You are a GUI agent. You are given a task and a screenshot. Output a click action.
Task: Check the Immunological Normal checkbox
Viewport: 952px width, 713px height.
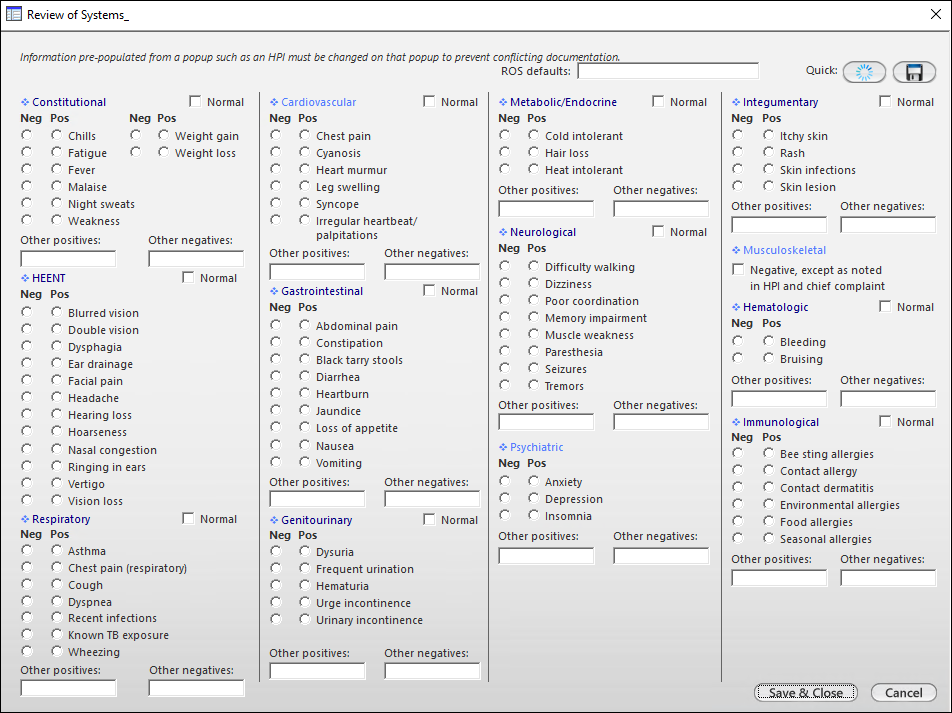pyautogui.click(x=885, y=421)
